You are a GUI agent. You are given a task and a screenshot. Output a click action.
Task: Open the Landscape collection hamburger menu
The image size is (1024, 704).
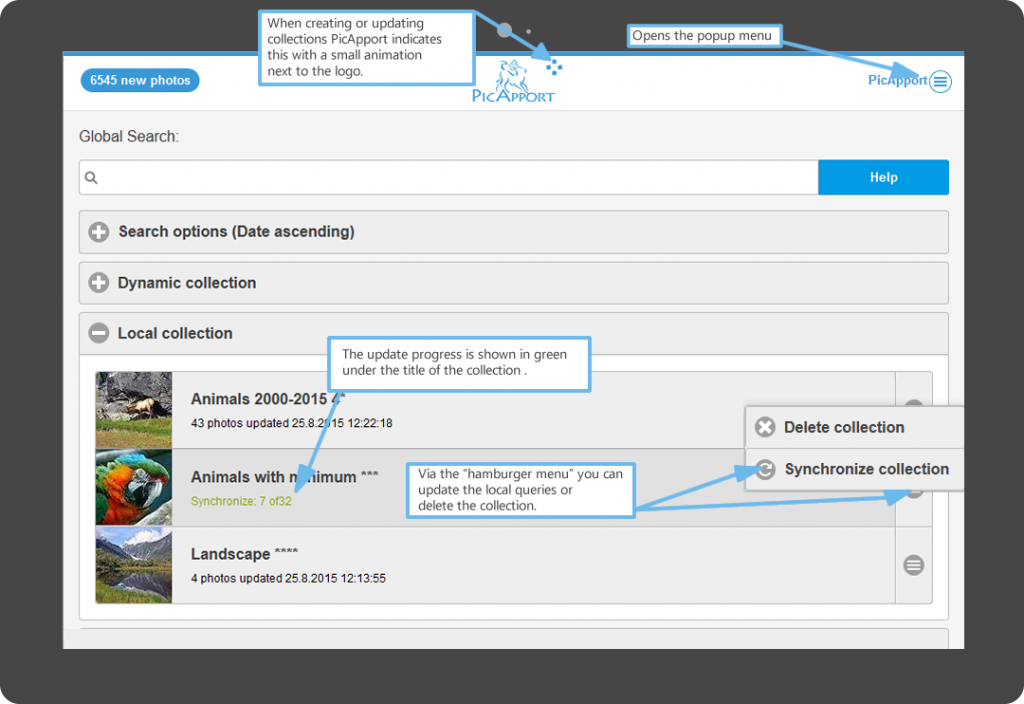tap(913, 565)
